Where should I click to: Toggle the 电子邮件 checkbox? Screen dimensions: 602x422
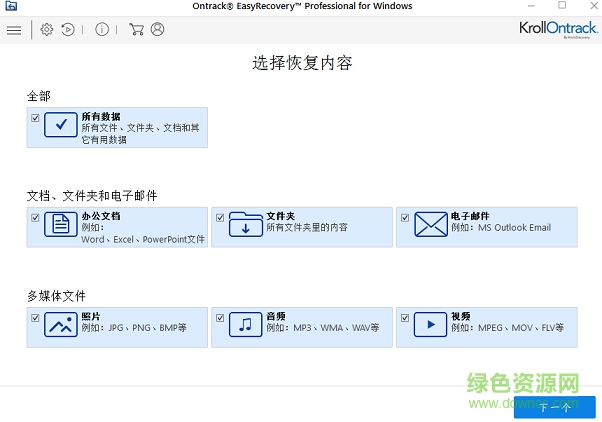[x=405, y=218]
